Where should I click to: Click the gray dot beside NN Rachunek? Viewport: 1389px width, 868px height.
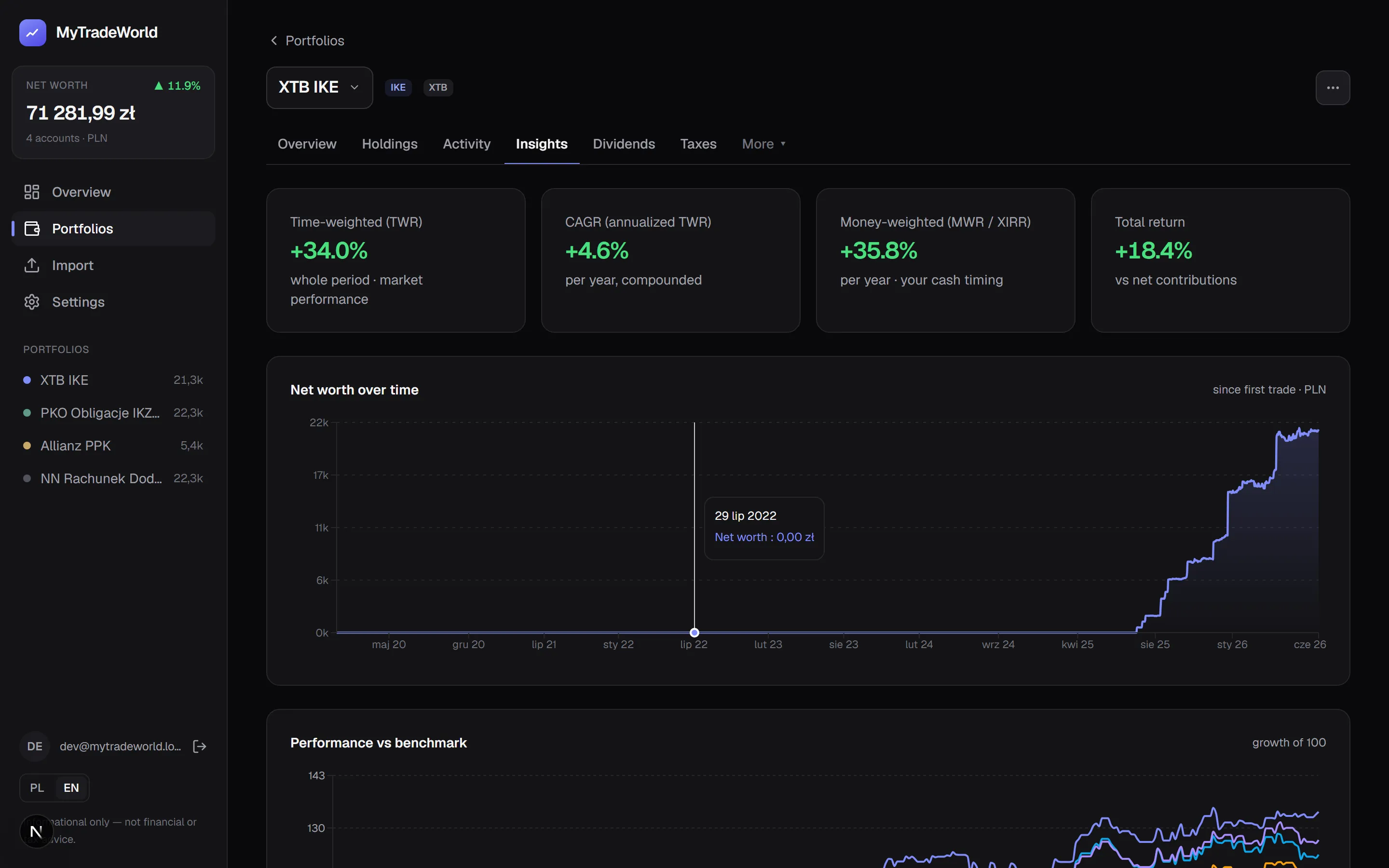point(27,478)
